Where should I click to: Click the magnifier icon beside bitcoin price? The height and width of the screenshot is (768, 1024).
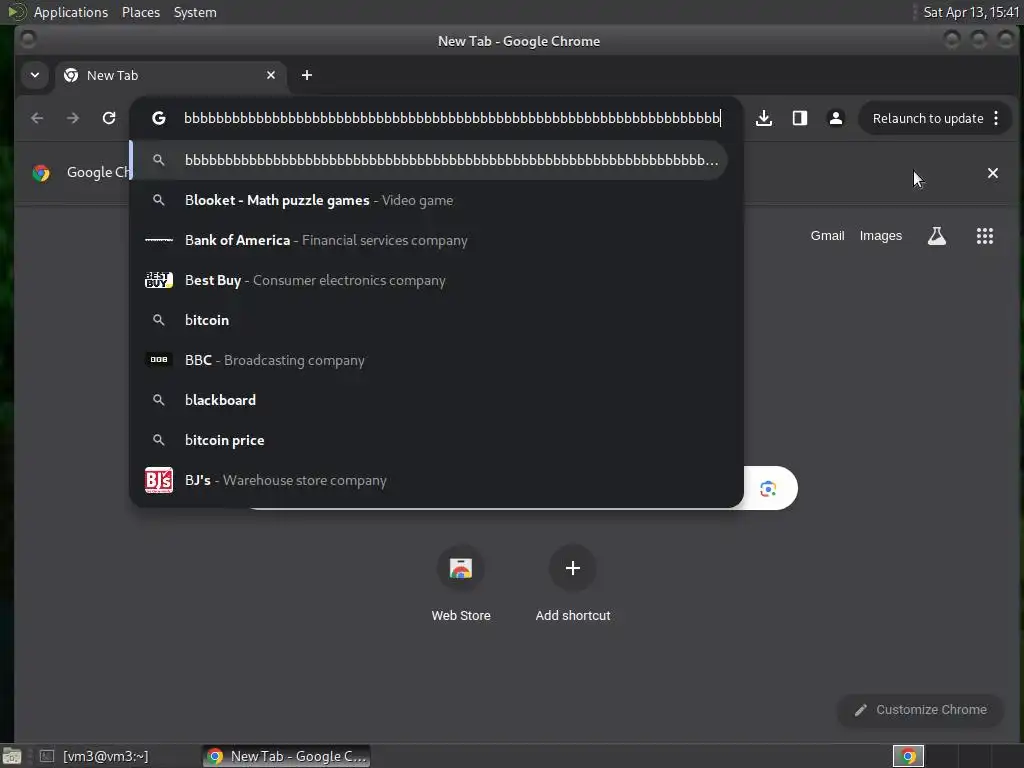159,440
